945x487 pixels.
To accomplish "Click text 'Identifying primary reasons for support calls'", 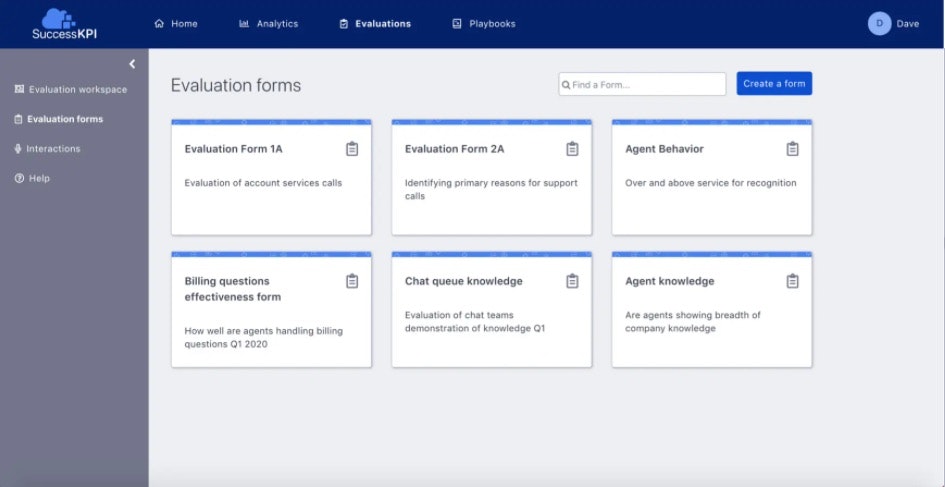I will pyautogui.click(x=491, y=189).
